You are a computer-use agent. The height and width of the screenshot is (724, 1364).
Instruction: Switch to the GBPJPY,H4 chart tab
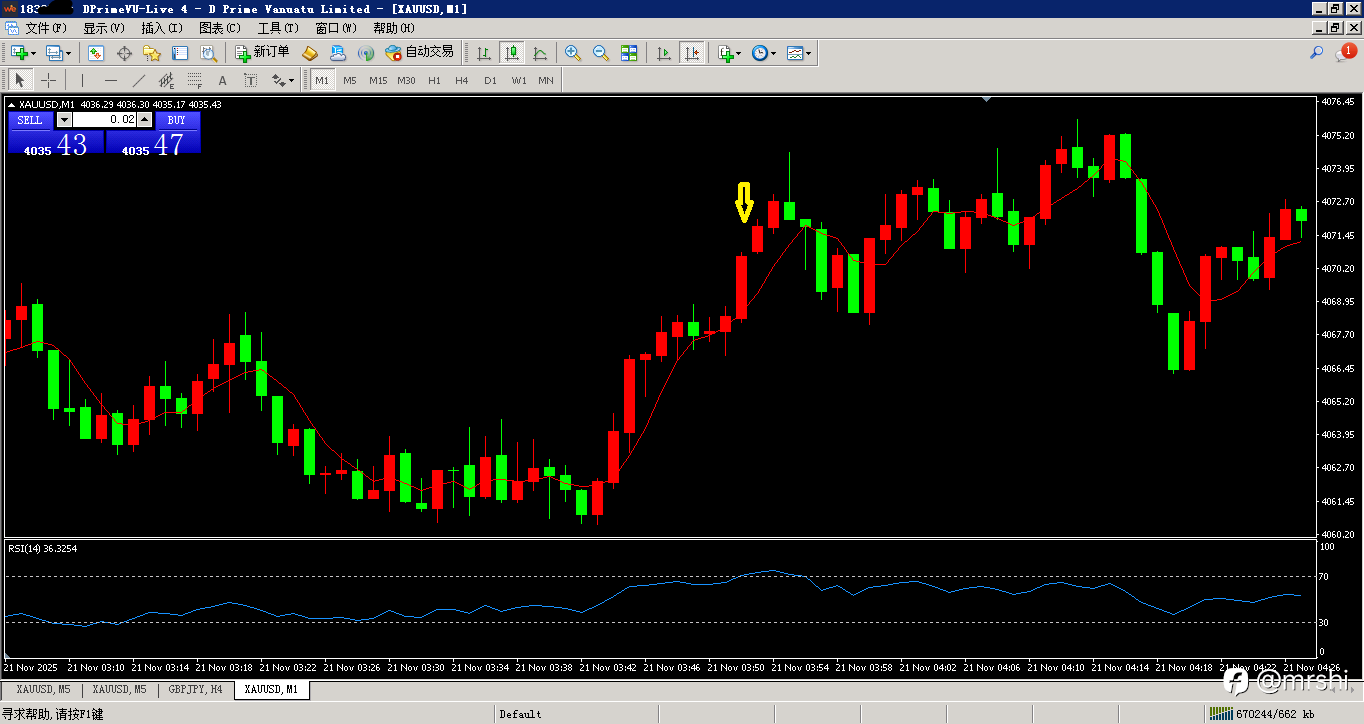195,689
